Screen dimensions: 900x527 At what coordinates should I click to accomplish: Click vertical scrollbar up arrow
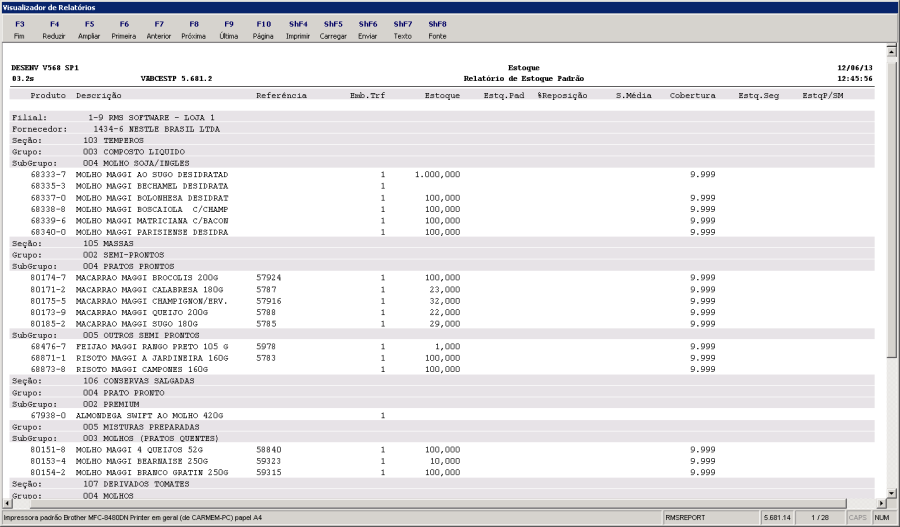pyautogui.click(x=891, y=51)
